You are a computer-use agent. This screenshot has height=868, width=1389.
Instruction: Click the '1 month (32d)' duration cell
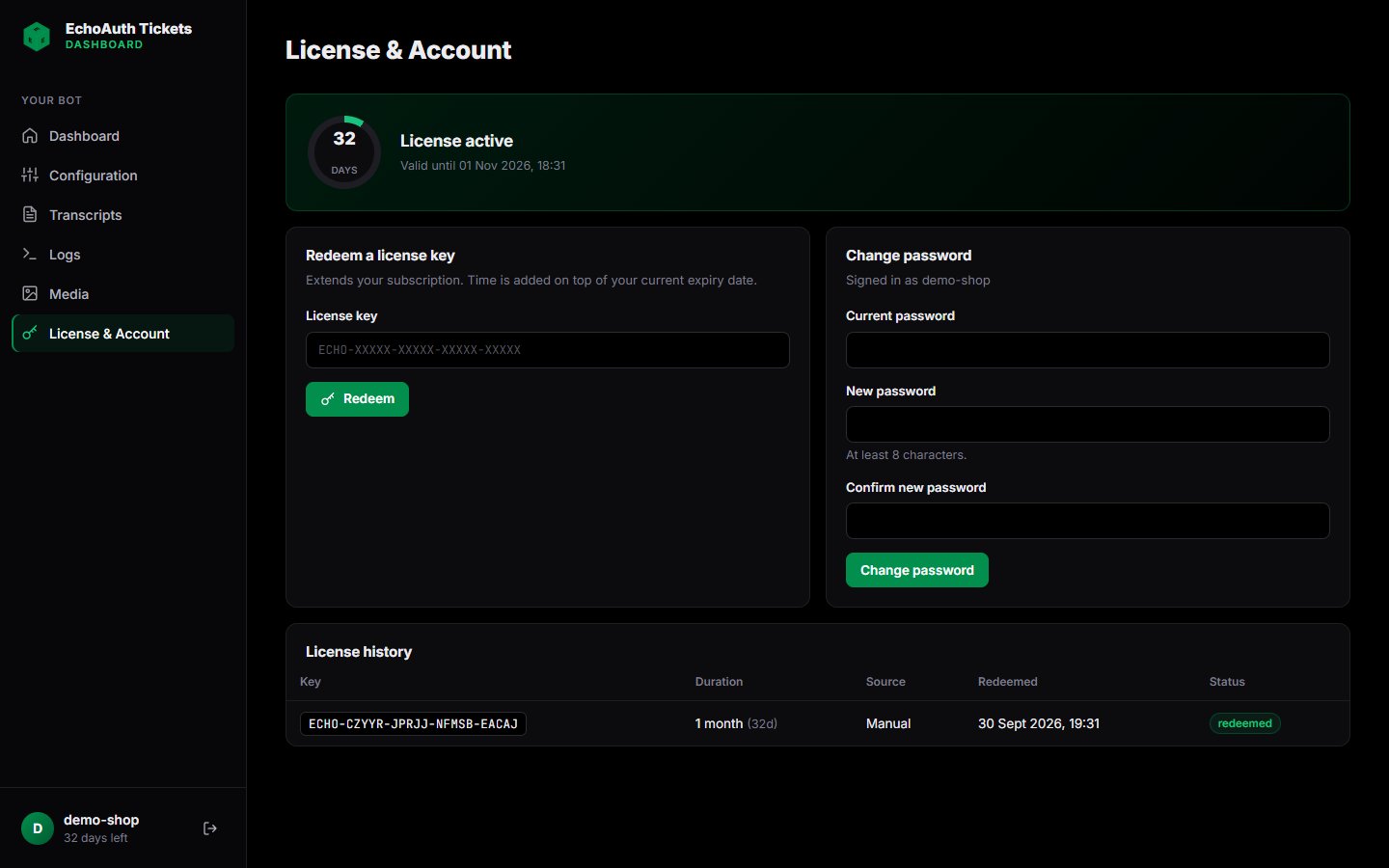[x=736, y=723]
